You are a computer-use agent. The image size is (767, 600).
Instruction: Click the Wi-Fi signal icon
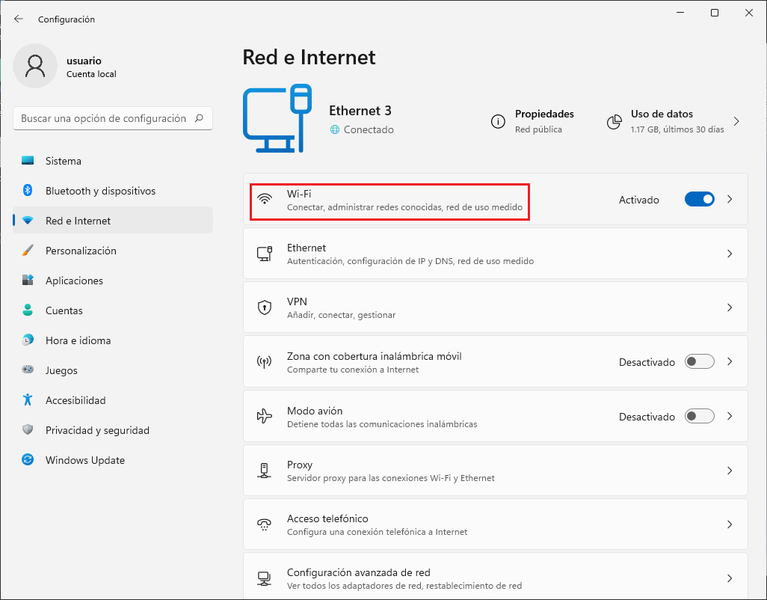(265, 199)
